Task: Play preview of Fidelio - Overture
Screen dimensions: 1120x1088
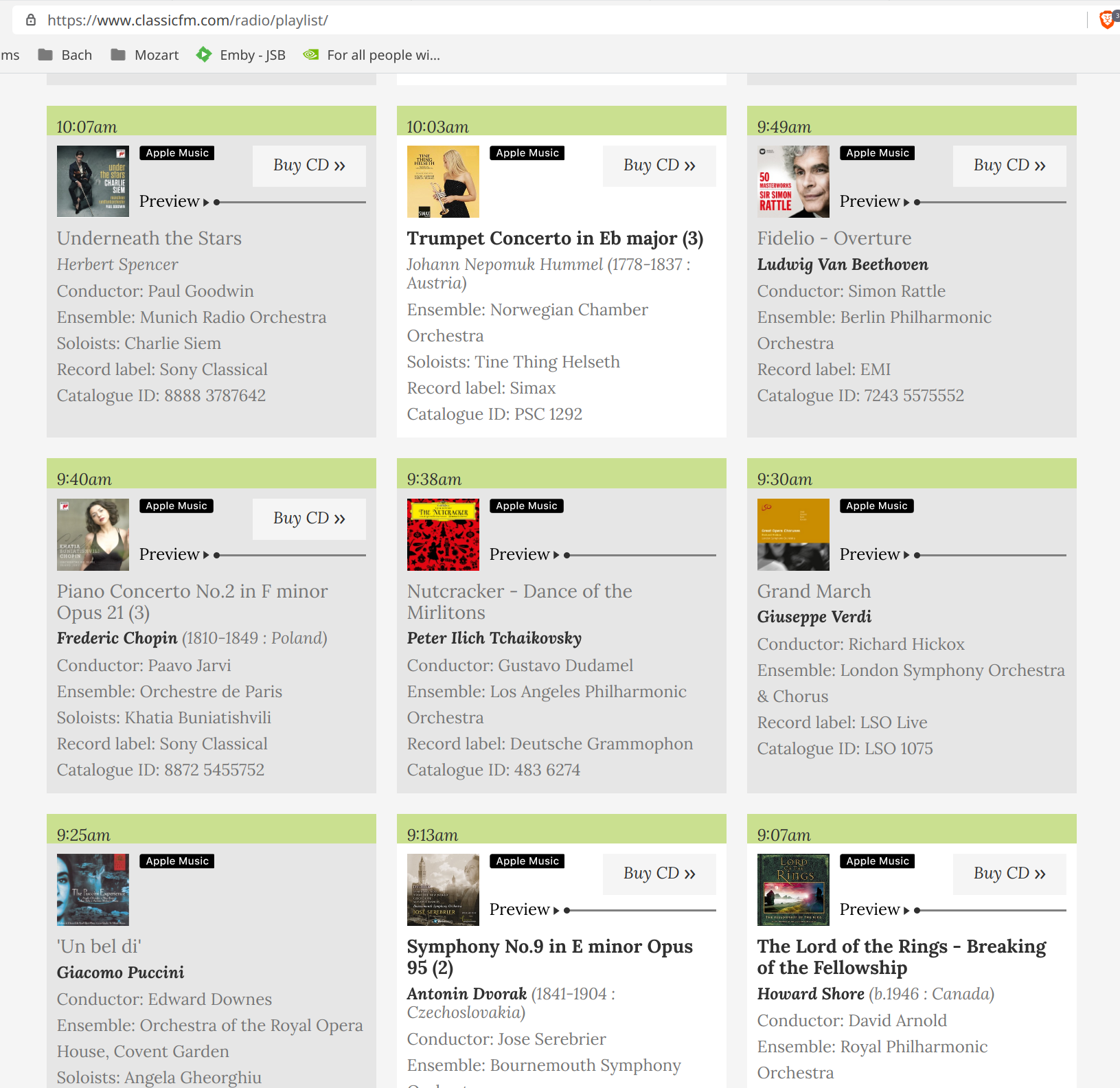Action: click(875, 202)
